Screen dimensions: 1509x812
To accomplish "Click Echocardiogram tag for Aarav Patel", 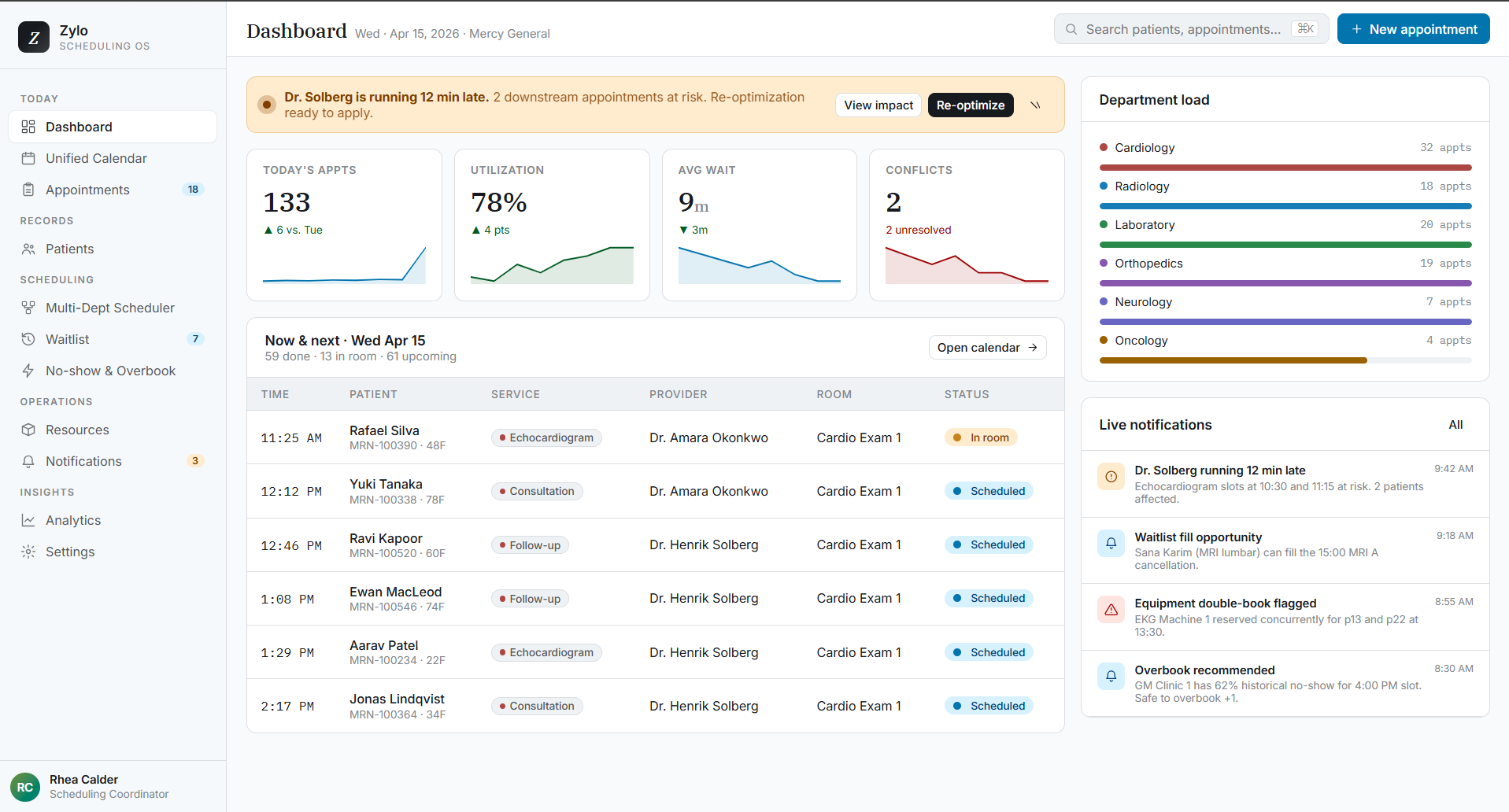I will click(546, 652).
